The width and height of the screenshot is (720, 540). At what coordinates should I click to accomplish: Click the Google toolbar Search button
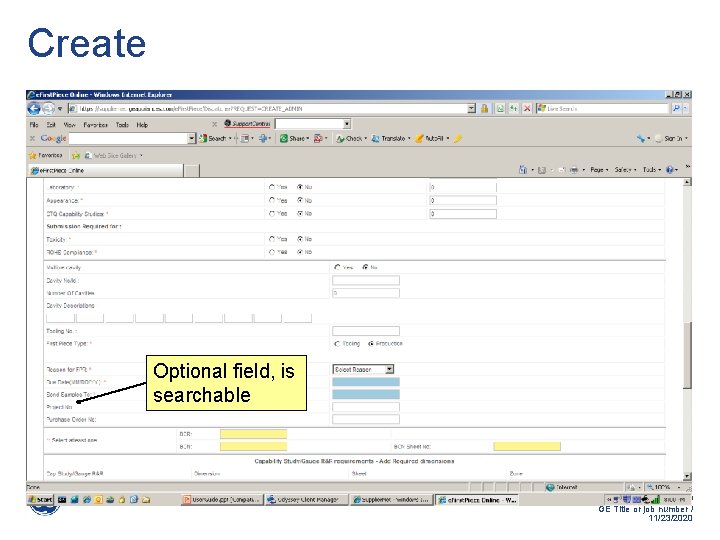[x=214, y=138]
